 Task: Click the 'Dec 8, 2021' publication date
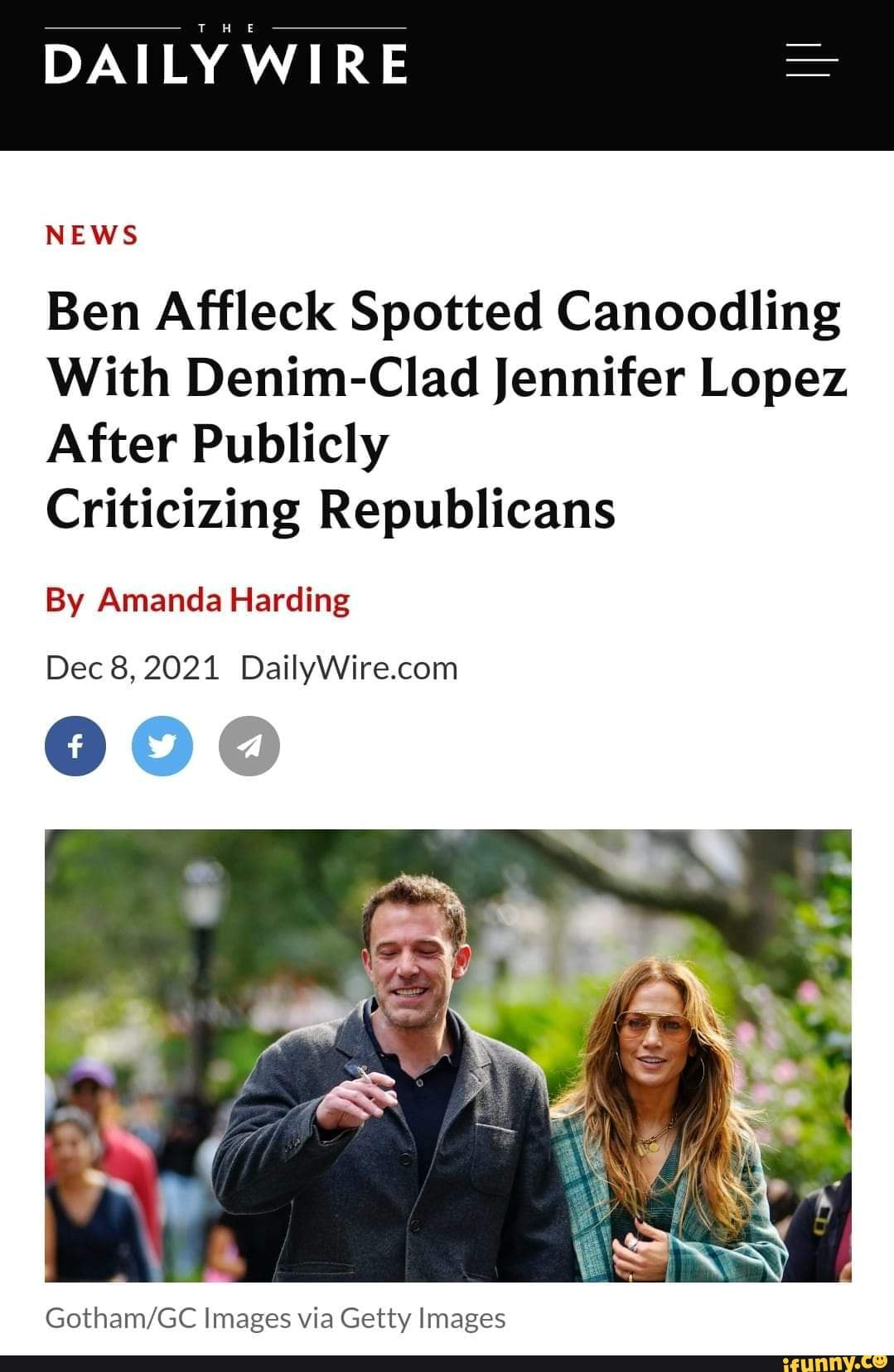click(x=132, y=667)
